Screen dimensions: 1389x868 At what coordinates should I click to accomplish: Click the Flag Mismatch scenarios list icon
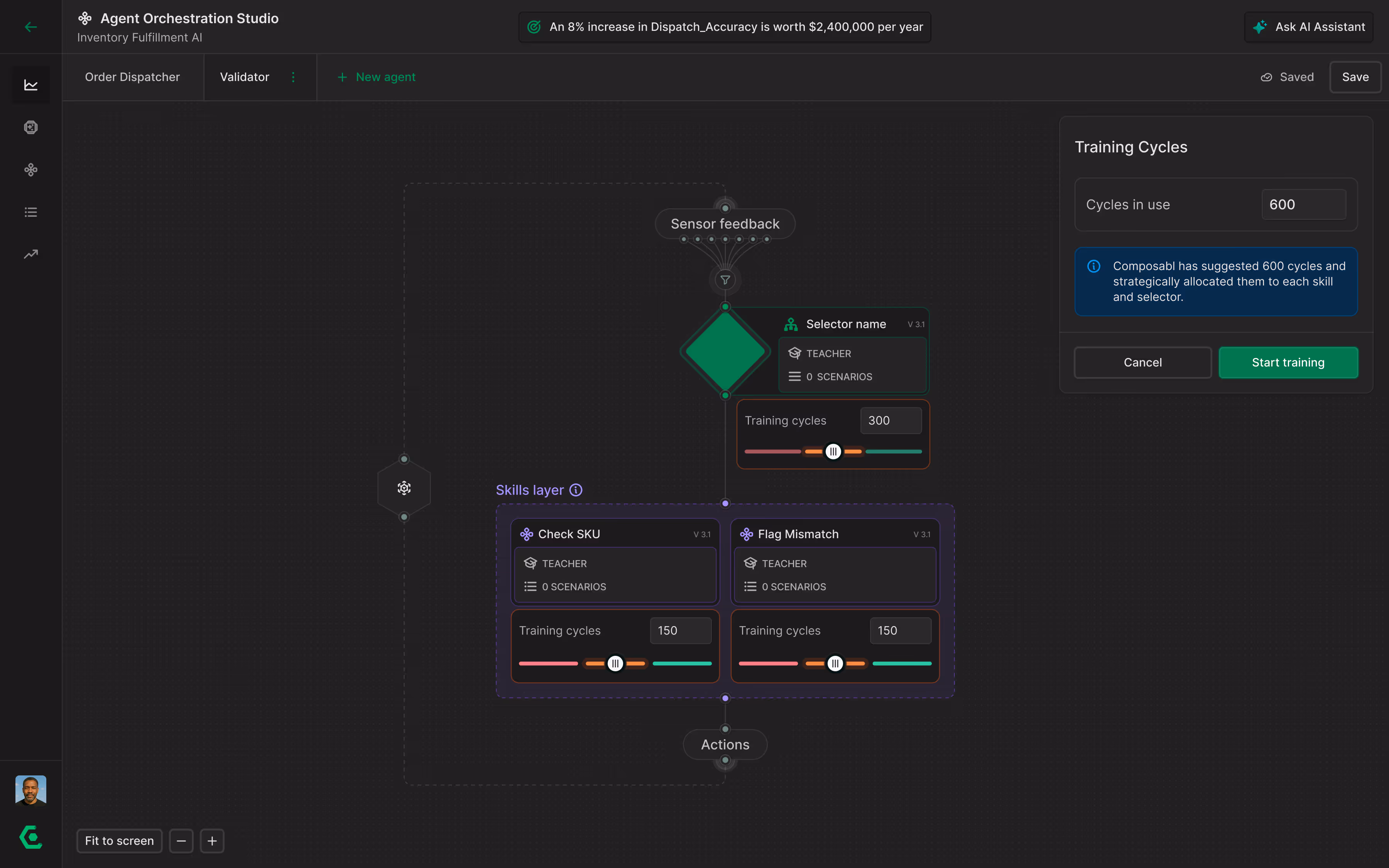pos(750,587)
